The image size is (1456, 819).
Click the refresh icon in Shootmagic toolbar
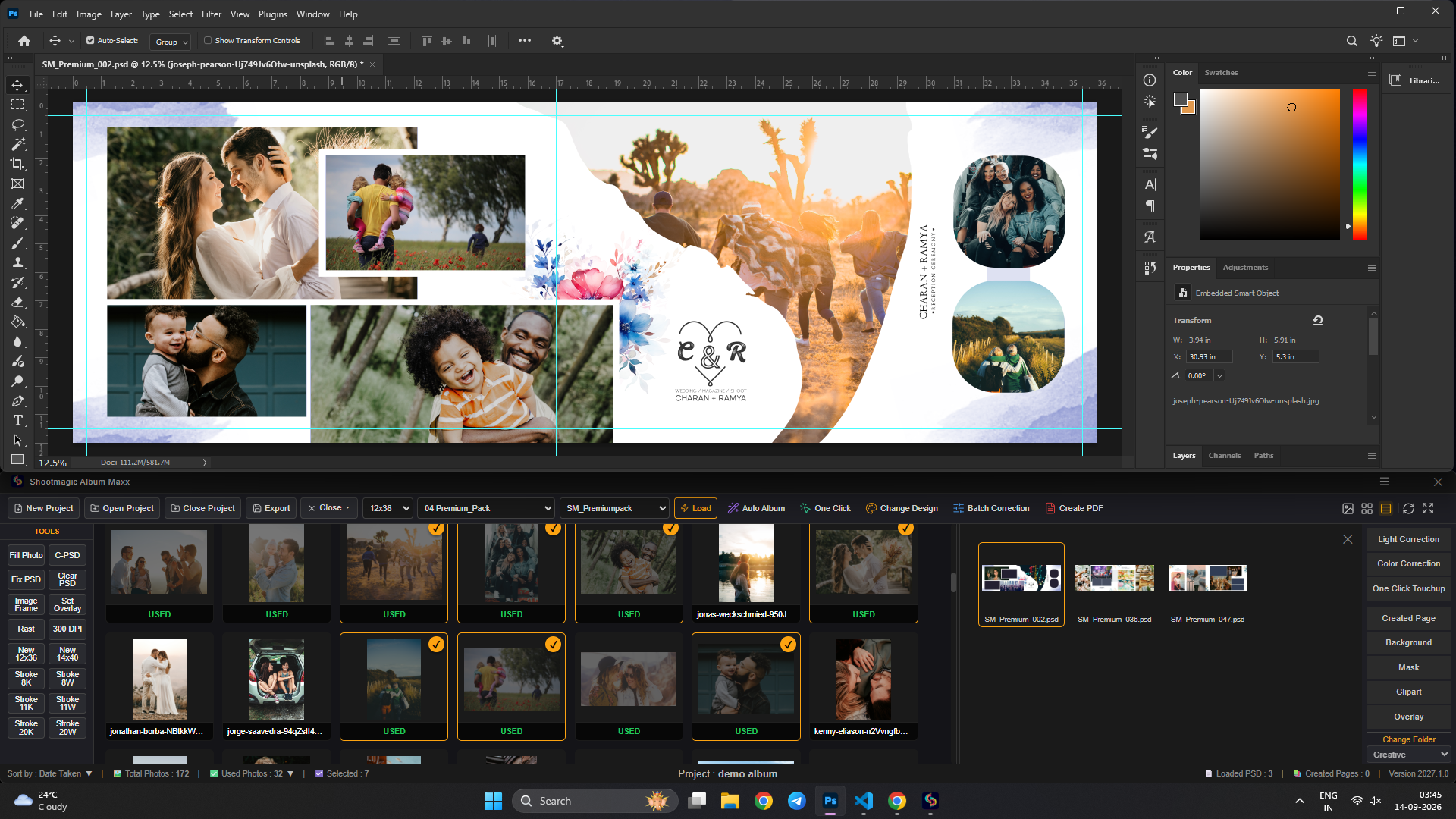(1408, 508)
